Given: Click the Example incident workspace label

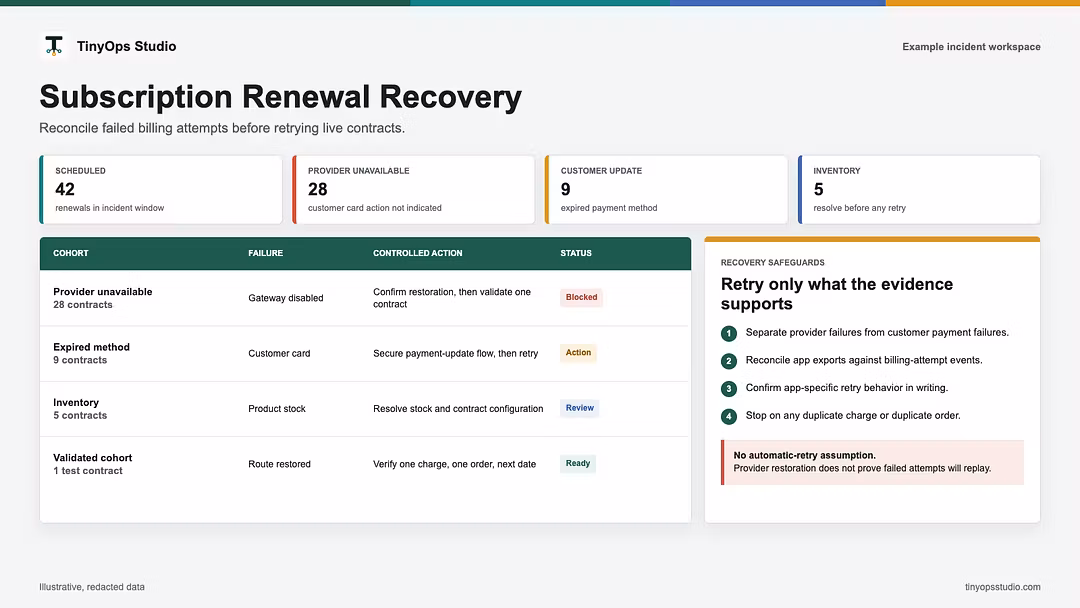Looking at the screenshot, I should pos(971,47).
